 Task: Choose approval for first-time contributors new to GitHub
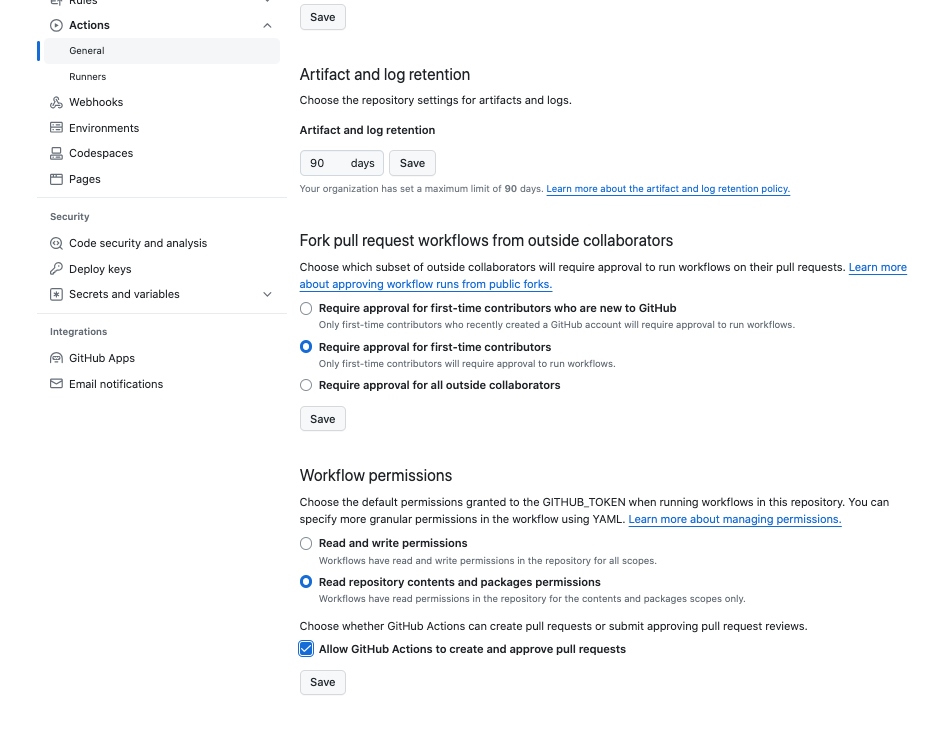pyautogui.click(x=306, y=308)
